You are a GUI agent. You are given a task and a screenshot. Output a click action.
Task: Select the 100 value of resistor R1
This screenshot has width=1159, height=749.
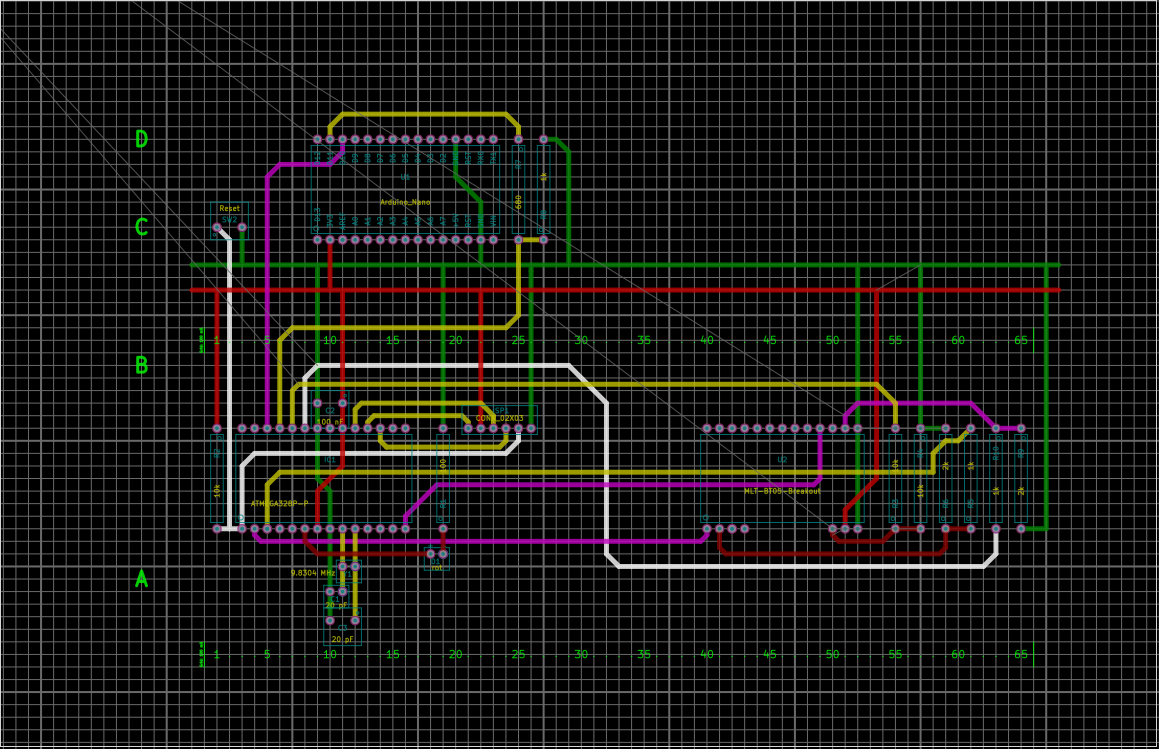click(443, 464)
